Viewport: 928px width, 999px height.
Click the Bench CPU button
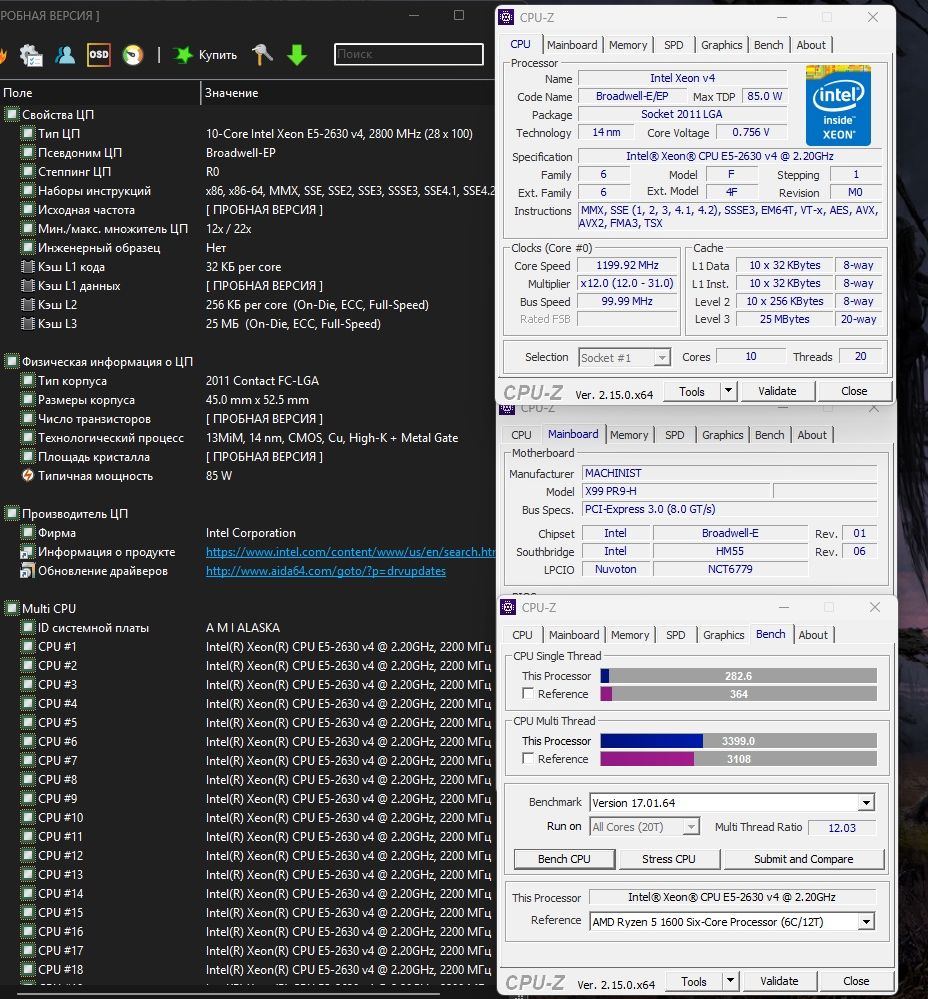pos(564,859)
